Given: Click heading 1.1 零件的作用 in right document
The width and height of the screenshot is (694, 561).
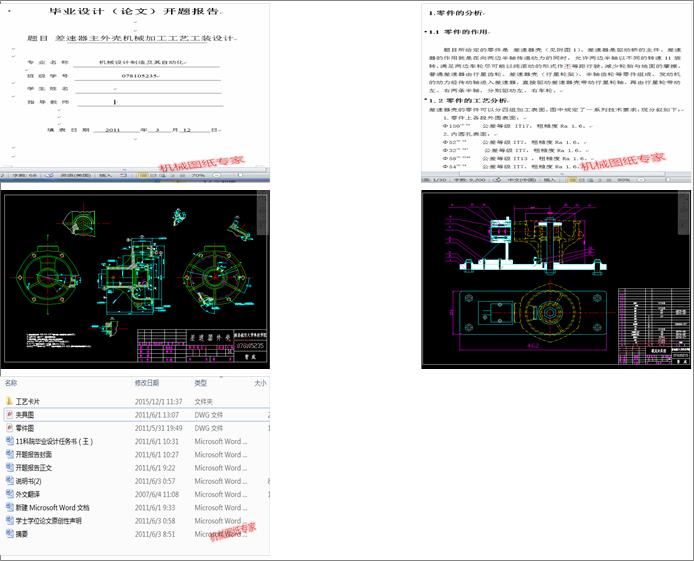Looking at the screenshot, I should (459, 32).
